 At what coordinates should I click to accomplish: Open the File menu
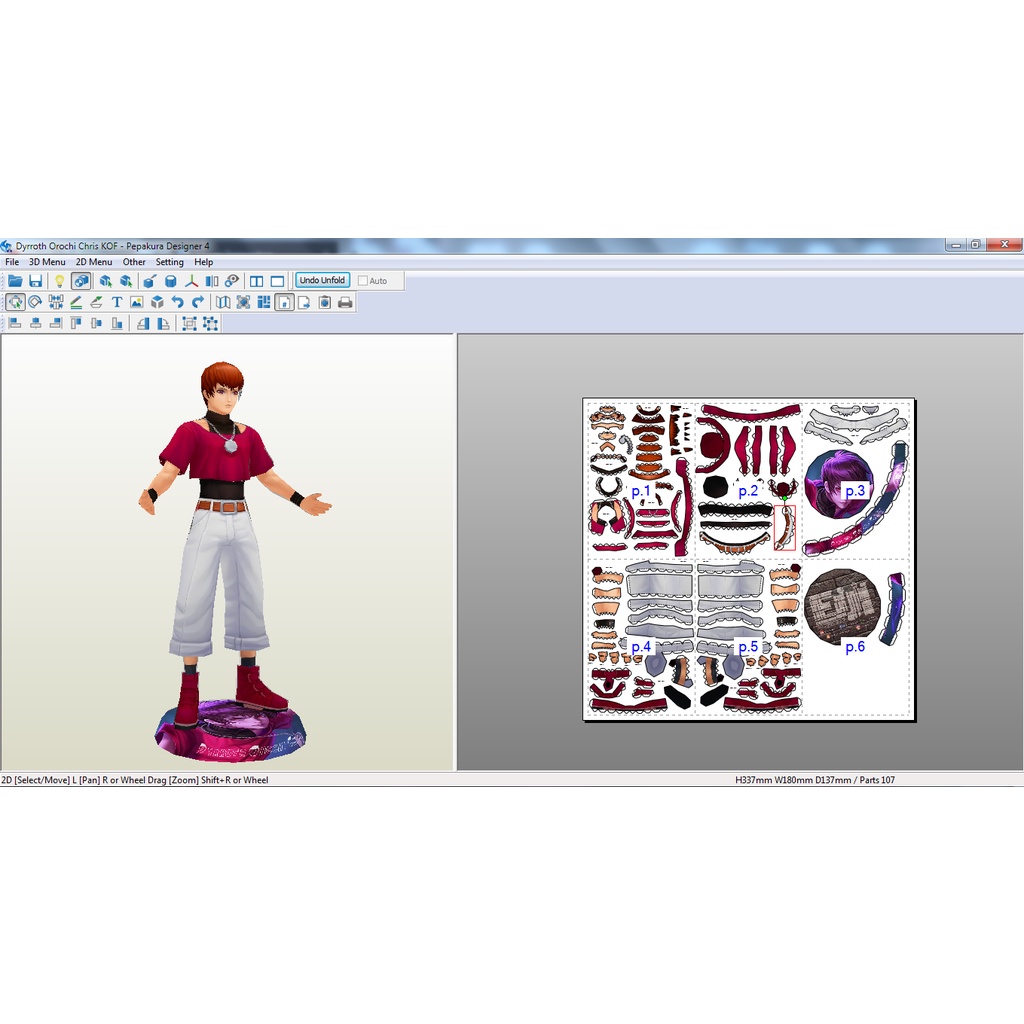tap(12, 262)
